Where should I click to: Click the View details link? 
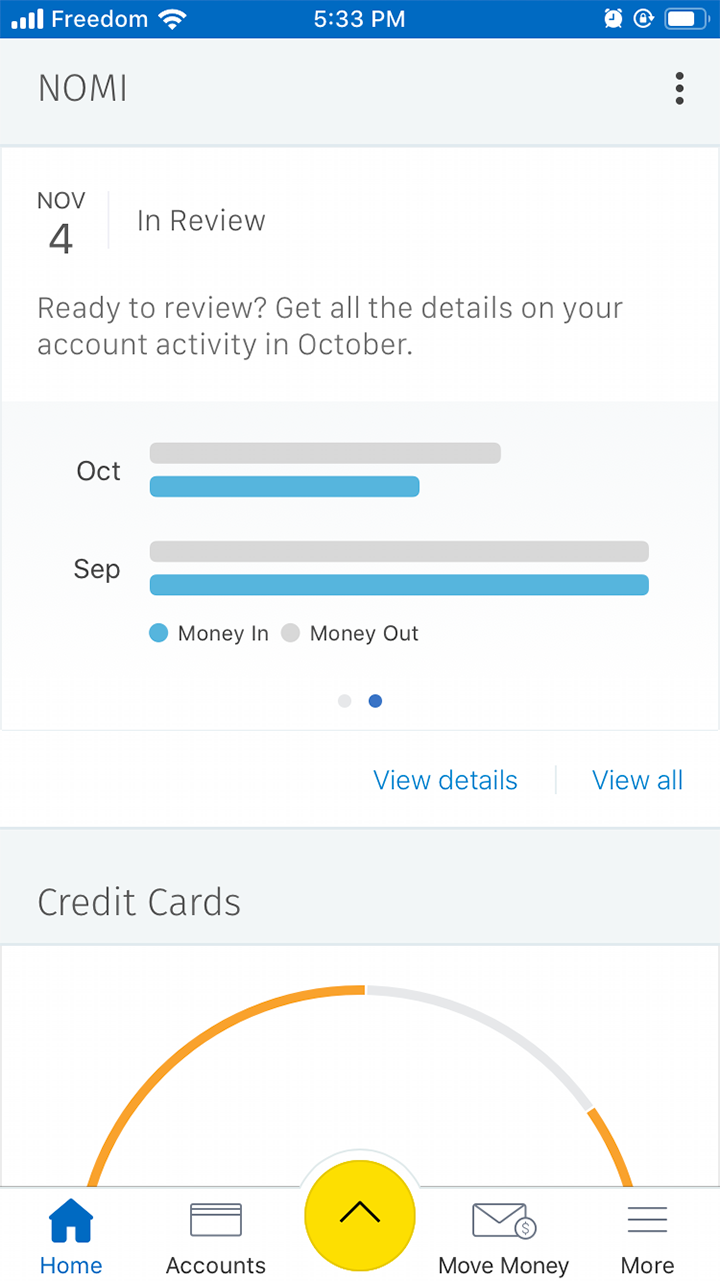[445, 780]
